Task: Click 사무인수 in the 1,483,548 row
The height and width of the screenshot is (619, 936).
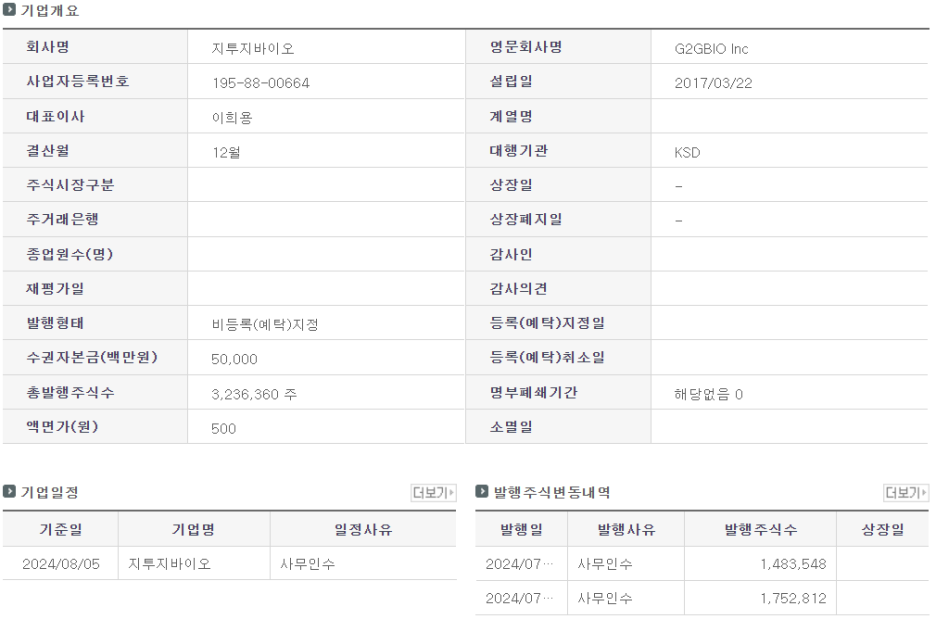Action: [x=605, y=564]
